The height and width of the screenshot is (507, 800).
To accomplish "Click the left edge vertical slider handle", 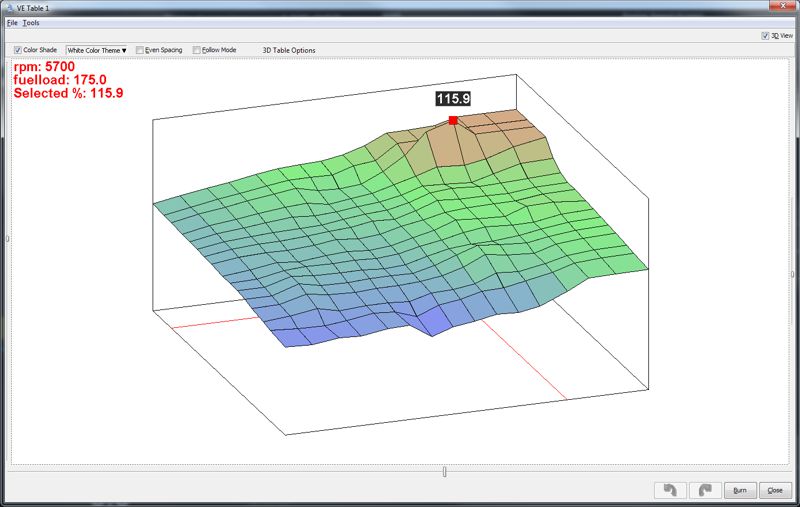I will 8,238.
